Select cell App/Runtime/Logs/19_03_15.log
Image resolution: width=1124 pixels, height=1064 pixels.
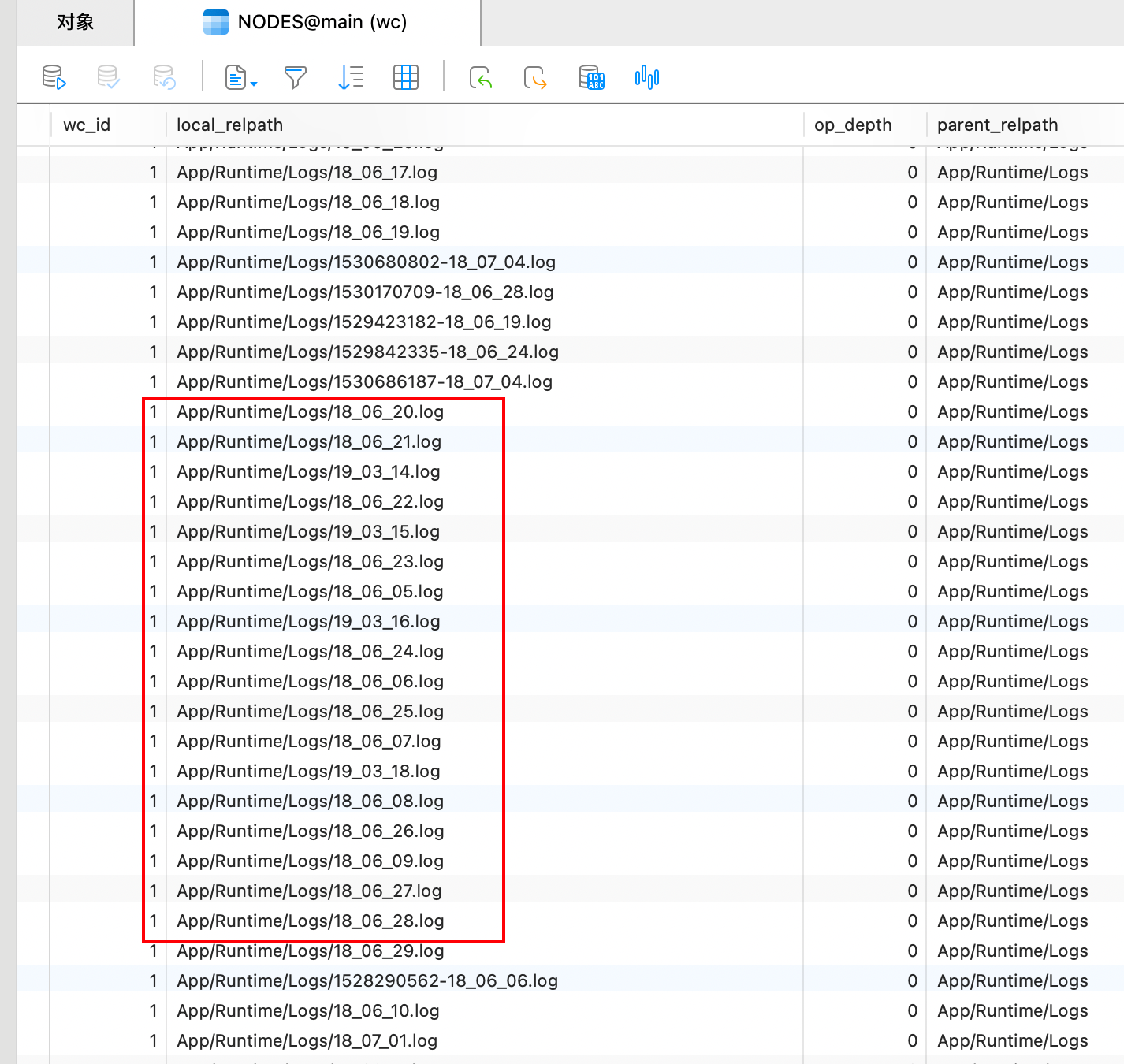pyautogui.click(x=485, y=531)
